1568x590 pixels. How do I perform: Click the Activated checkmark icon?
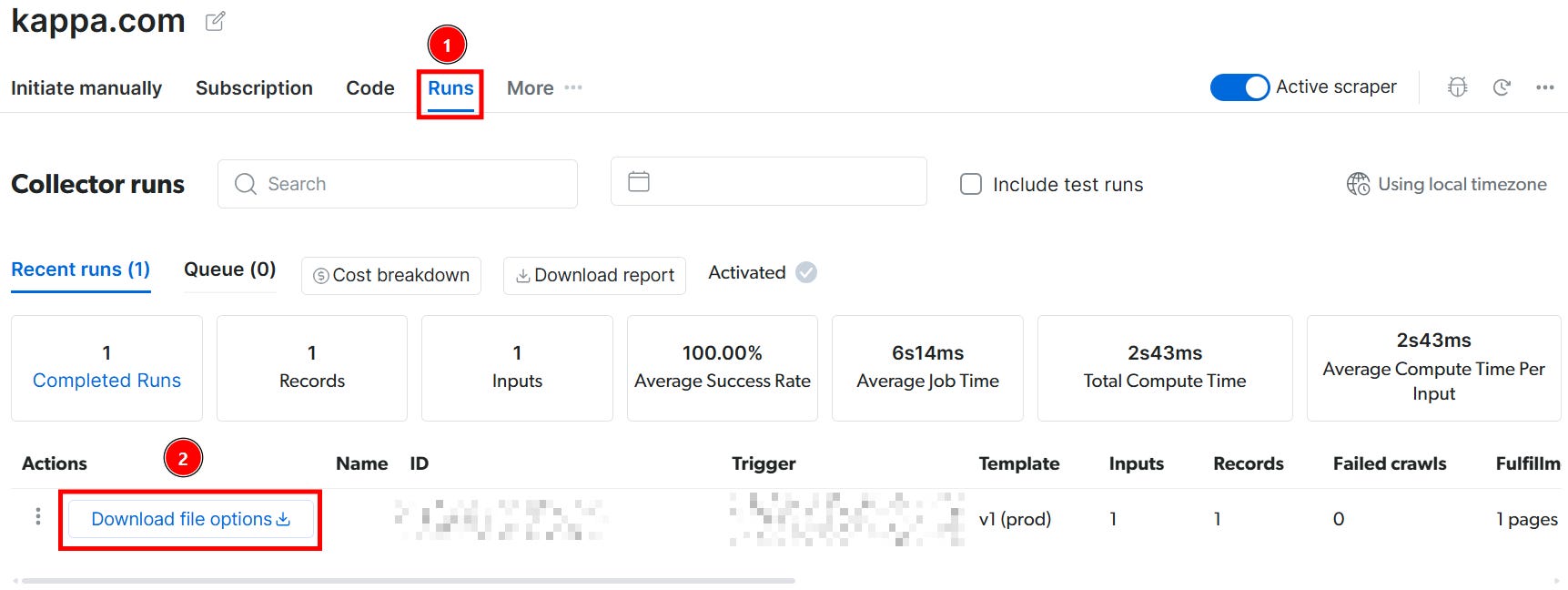[x=806, y=272]
